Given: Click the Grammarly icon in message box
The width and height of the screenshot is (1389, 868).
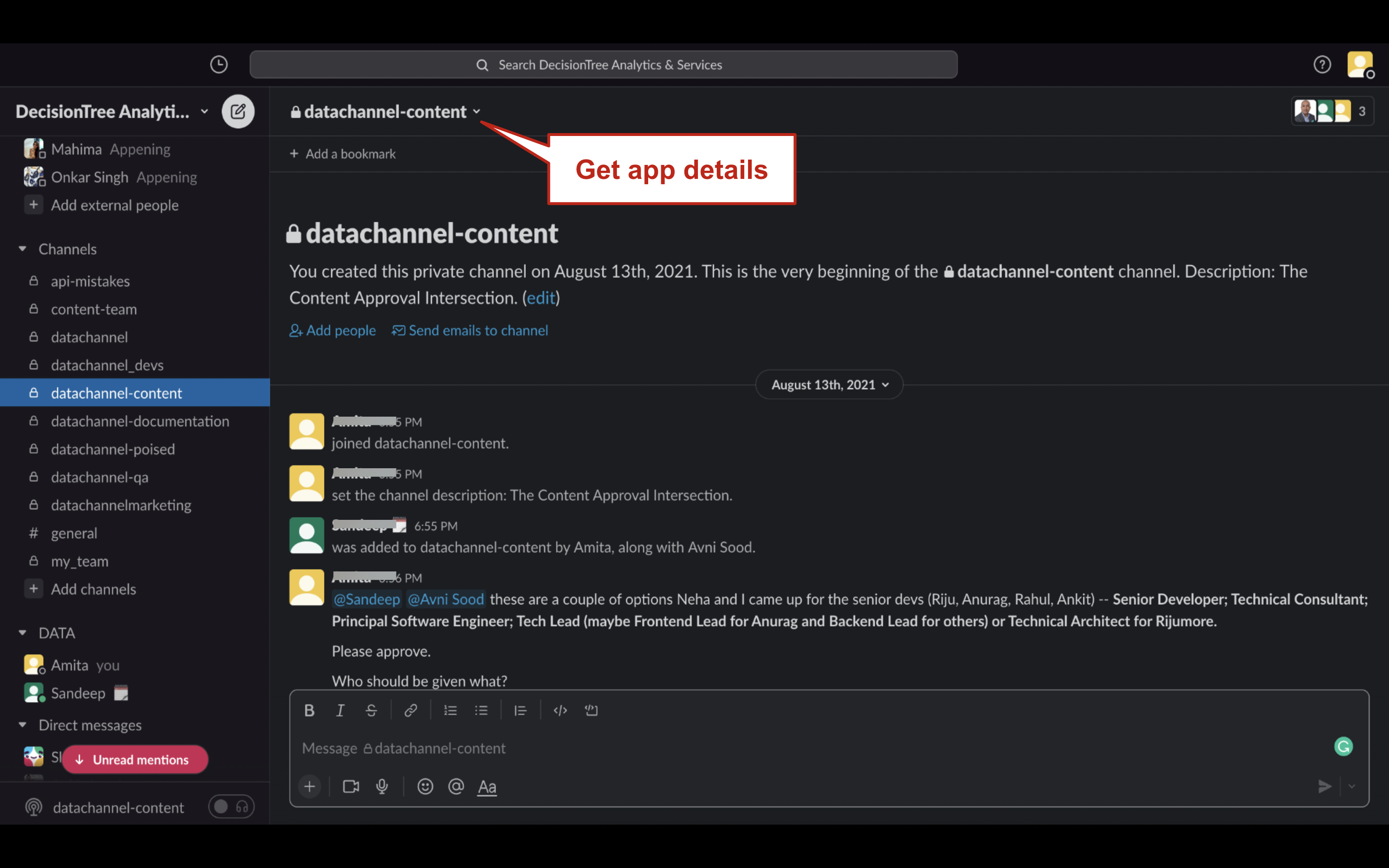Looking at the screenshot, I should [1343, 746].
